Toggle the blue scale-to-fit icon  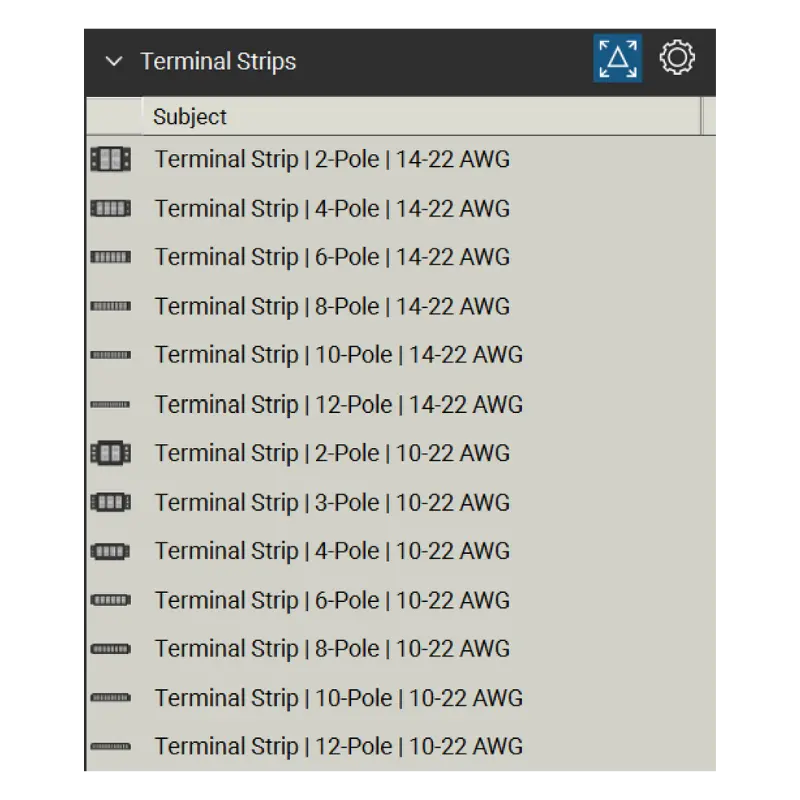(x=617, y=58)
